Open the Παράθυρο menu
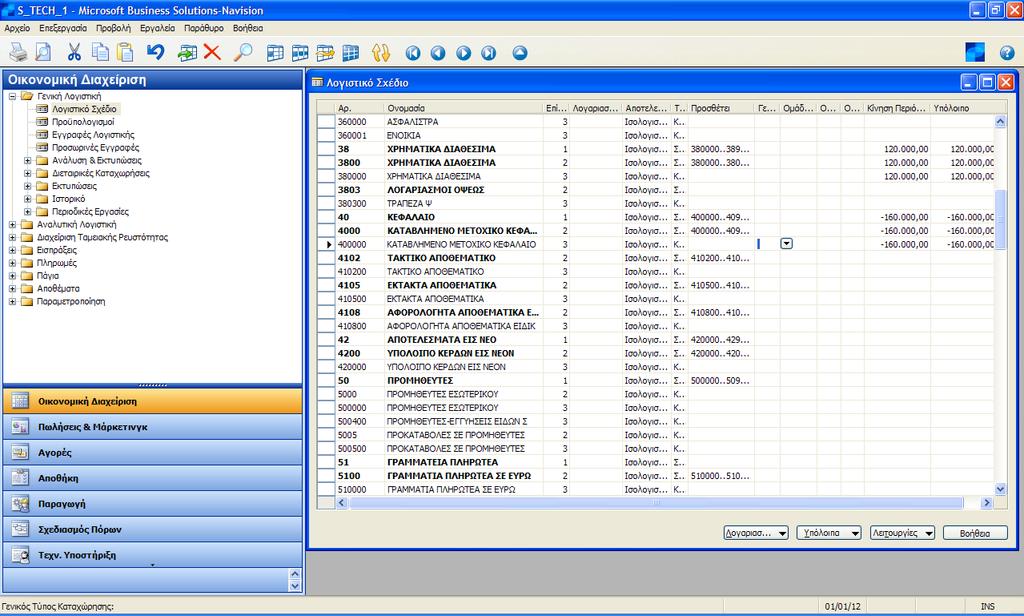The height and width of the screenshot is (616, 1024). point(204,28)
